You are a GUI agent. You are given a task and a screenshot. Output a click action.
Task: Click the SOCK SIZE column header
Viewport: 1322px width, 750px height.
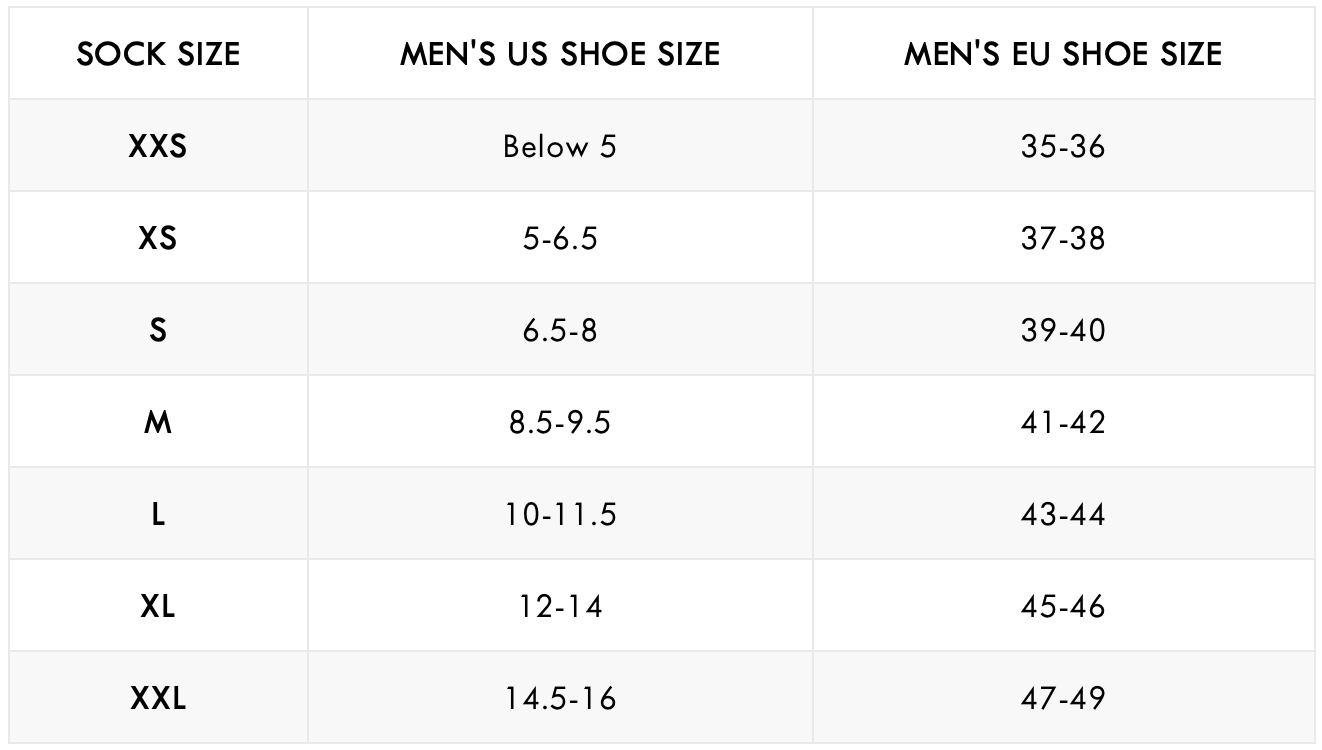(x=158, y=54)
